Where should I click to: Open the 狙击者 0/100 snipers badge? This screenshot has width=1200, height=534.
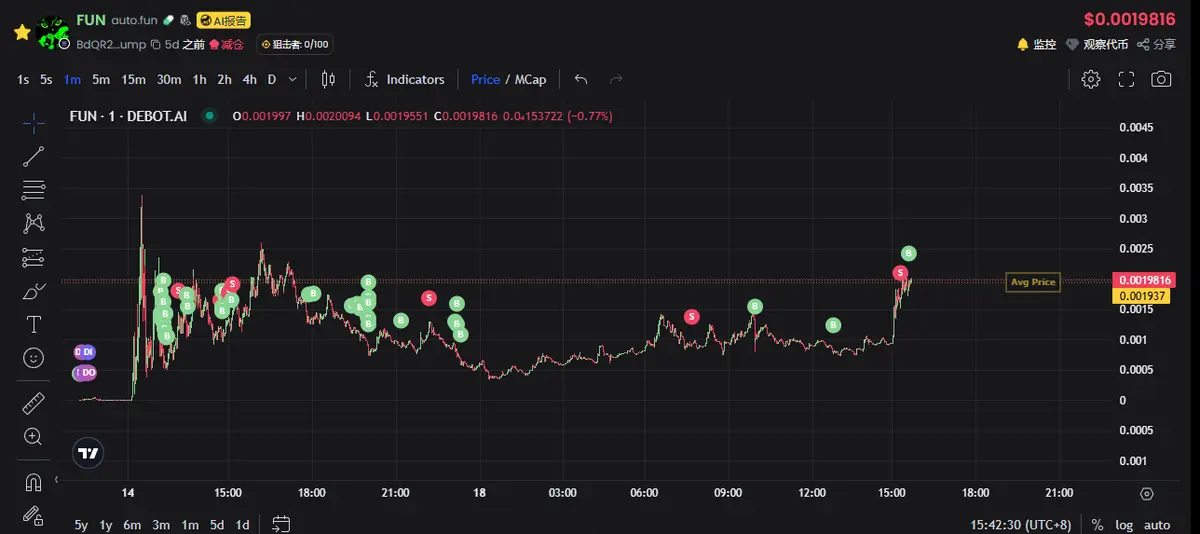(x=294, y=44)
